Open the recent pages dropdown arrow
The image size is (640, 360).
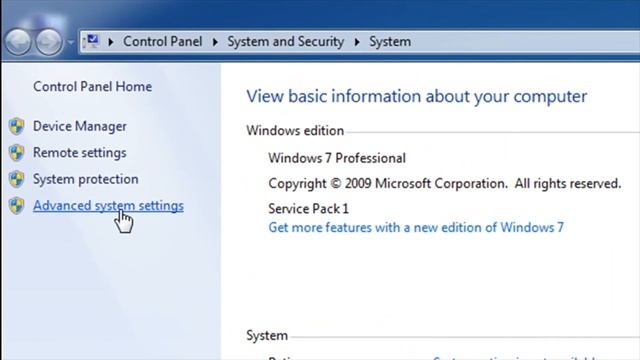(71, 42)
